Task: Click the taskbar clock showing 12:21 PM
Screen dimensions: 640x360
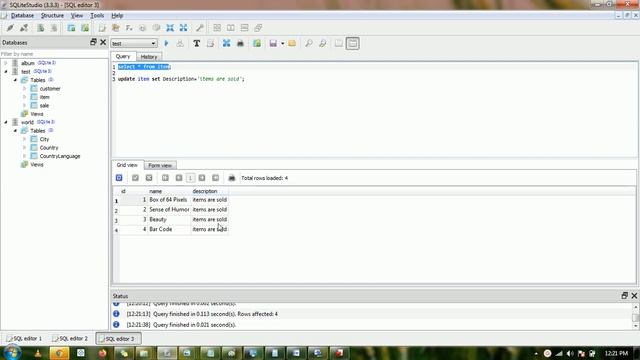Action: pyautogui.click(x=616, y=353)
